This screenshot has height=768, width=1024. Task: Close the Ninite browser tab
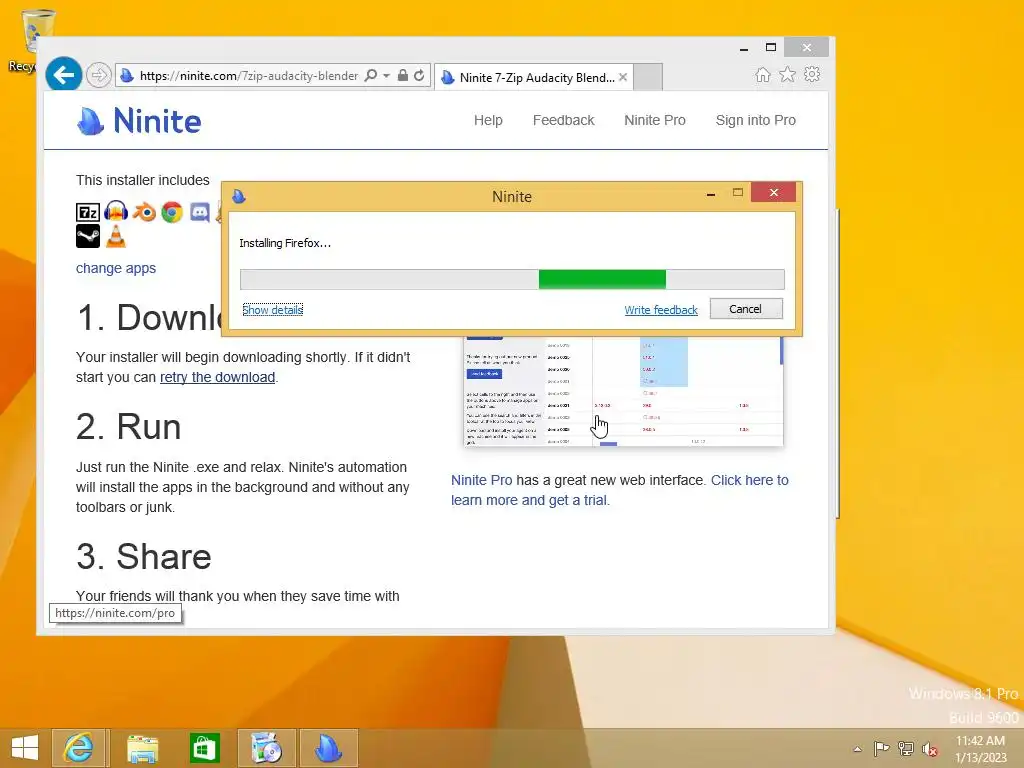(x=623, y=77)
